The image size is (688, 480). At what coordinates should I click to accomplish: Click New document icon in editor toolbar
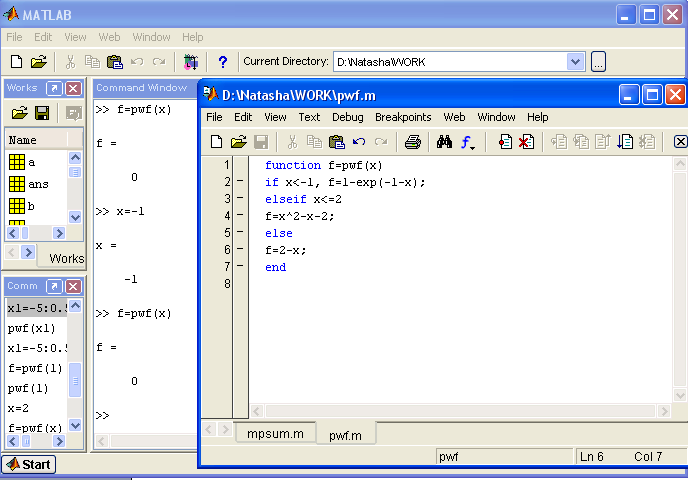click(216, 142)
